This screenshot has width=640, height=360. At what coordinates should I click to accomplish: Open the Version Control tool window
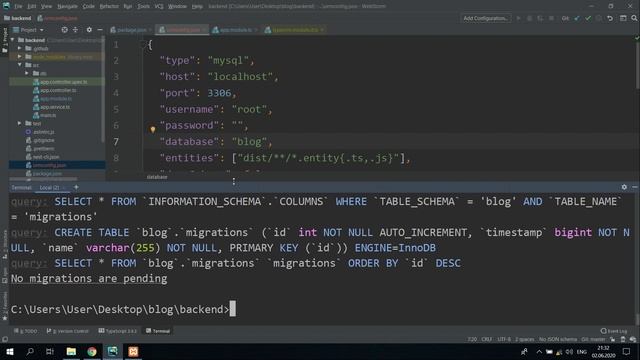pyautogui.click(x=67, y=331)
